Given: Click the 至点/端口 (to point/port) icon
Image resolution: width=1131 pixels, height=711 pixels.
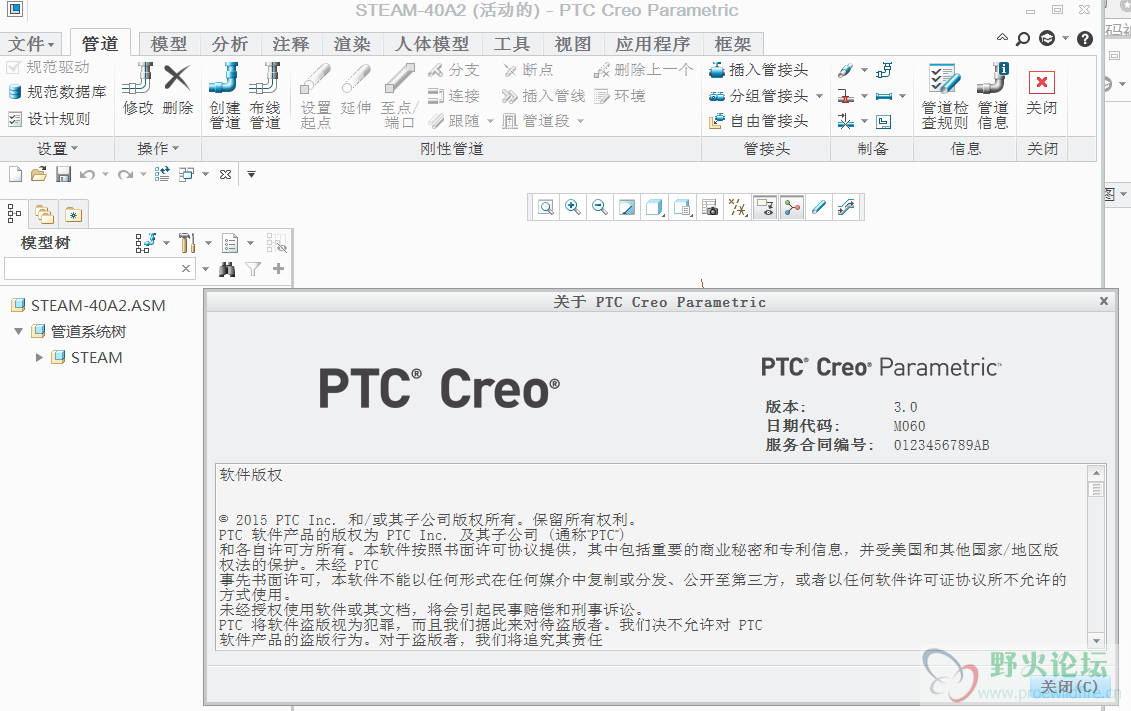Looking at the screenshot, I should (x=399, y=79).
